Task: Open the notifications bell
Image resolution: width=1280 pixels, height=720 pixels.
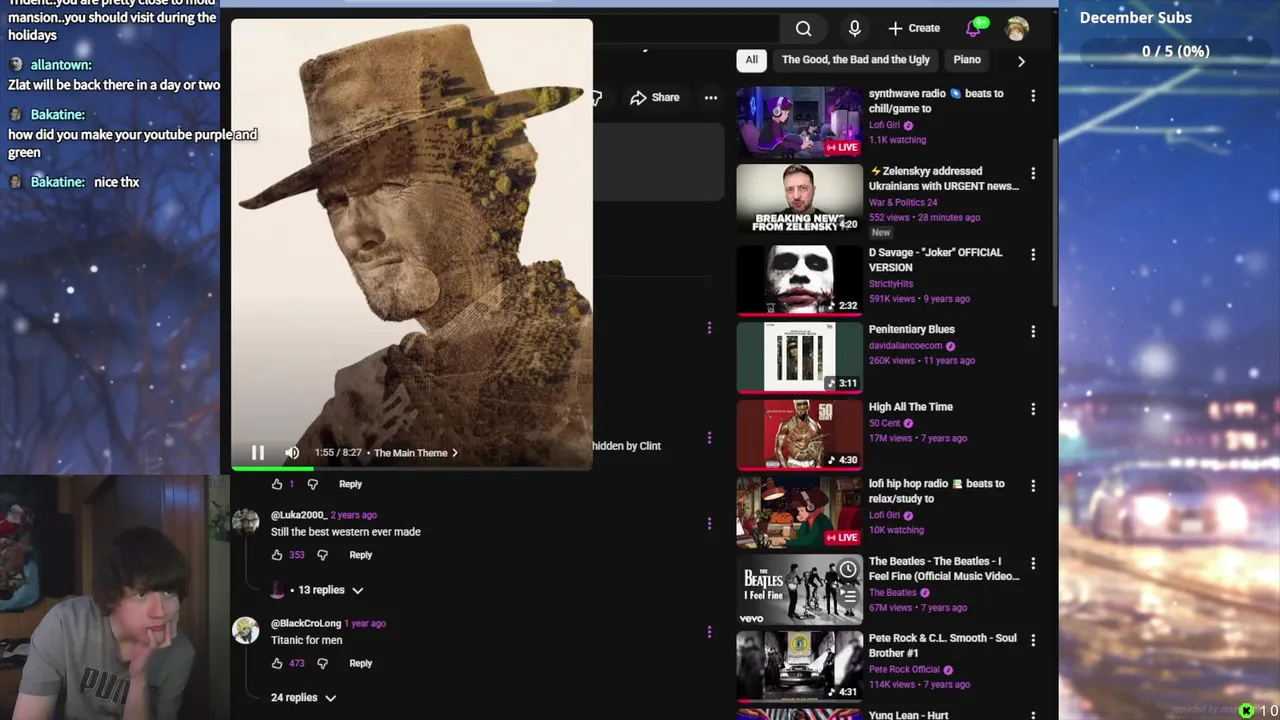Action: point(974,28)
